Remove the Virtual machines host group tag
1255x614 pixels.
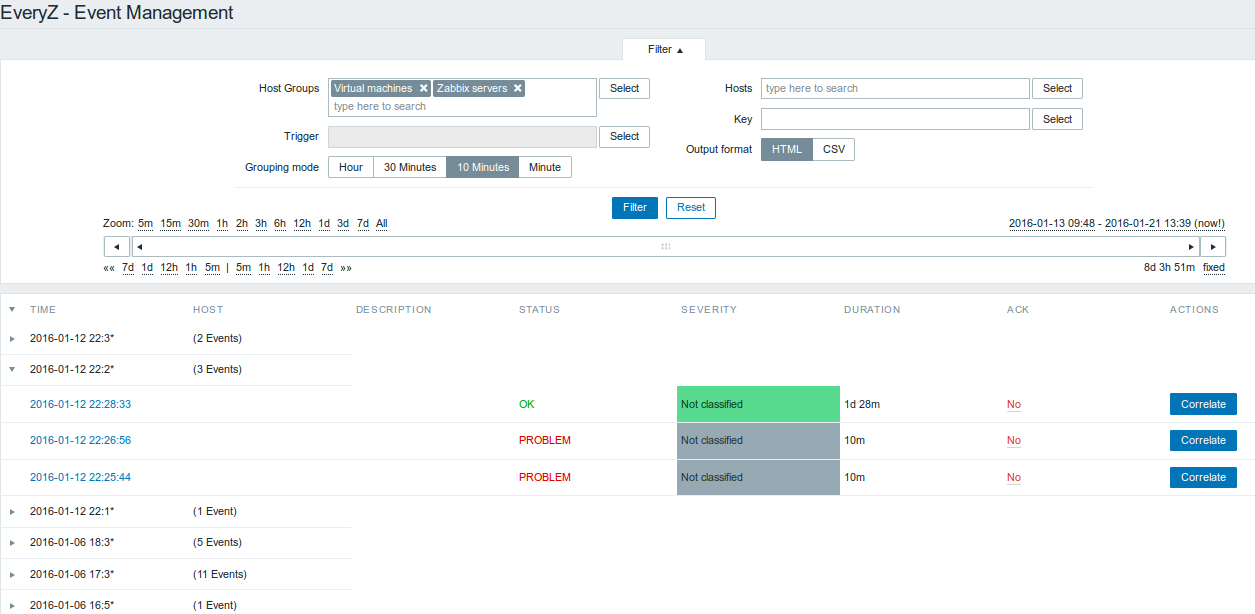[424, 88]
